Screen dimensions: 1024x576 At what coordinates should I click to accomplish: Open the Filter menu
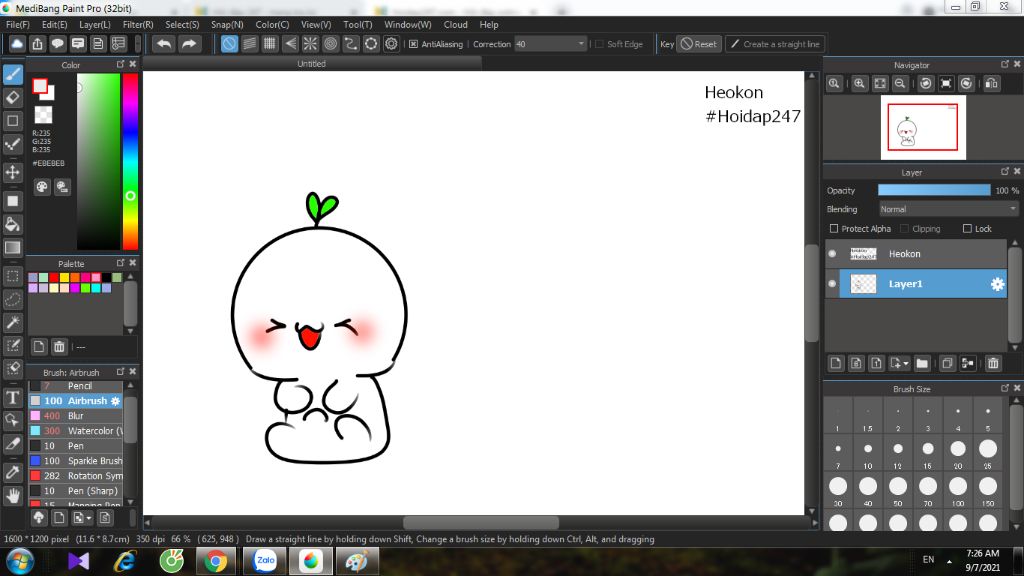(138, 25)
